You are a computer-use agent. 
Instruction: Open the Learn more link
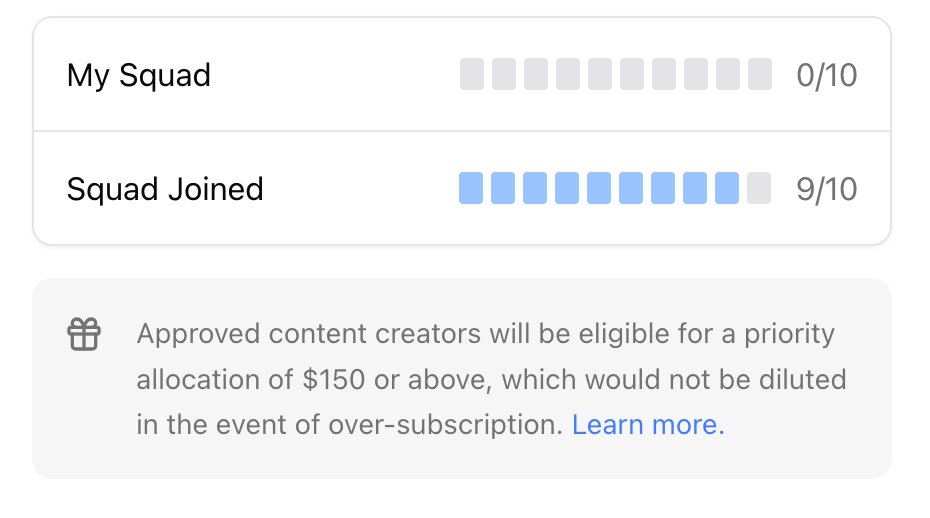tap(648, 425)
